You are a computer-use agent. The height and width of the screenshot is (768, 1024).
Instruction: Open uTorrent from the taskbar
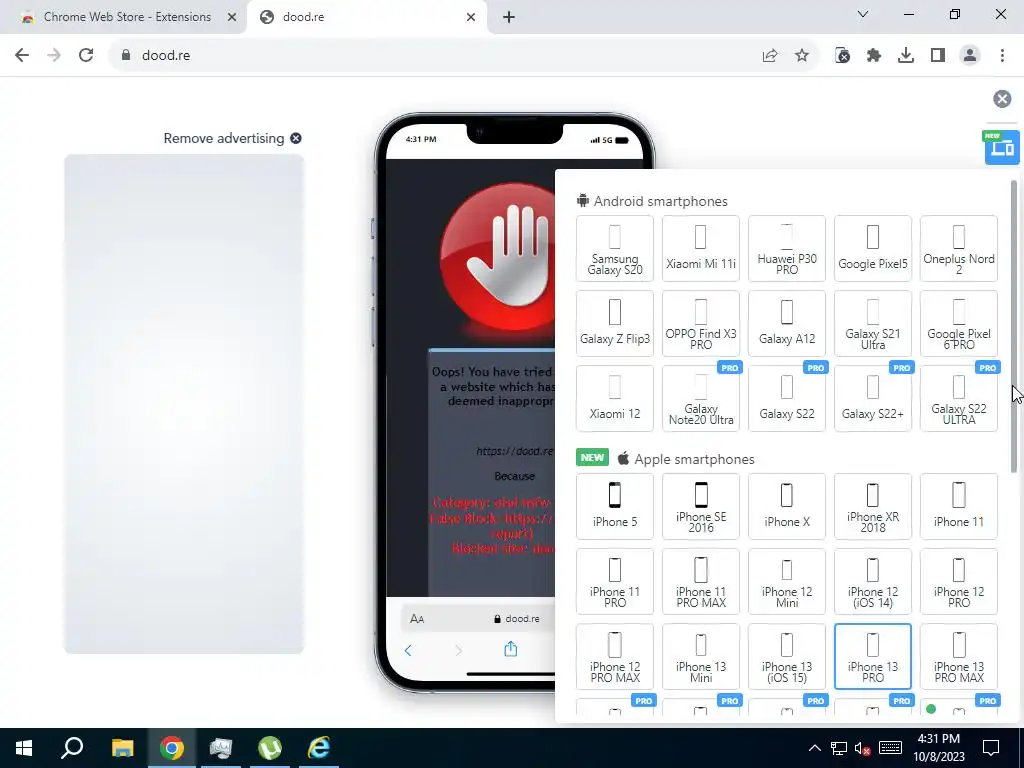pyautogui.click(x=270, y=748)
